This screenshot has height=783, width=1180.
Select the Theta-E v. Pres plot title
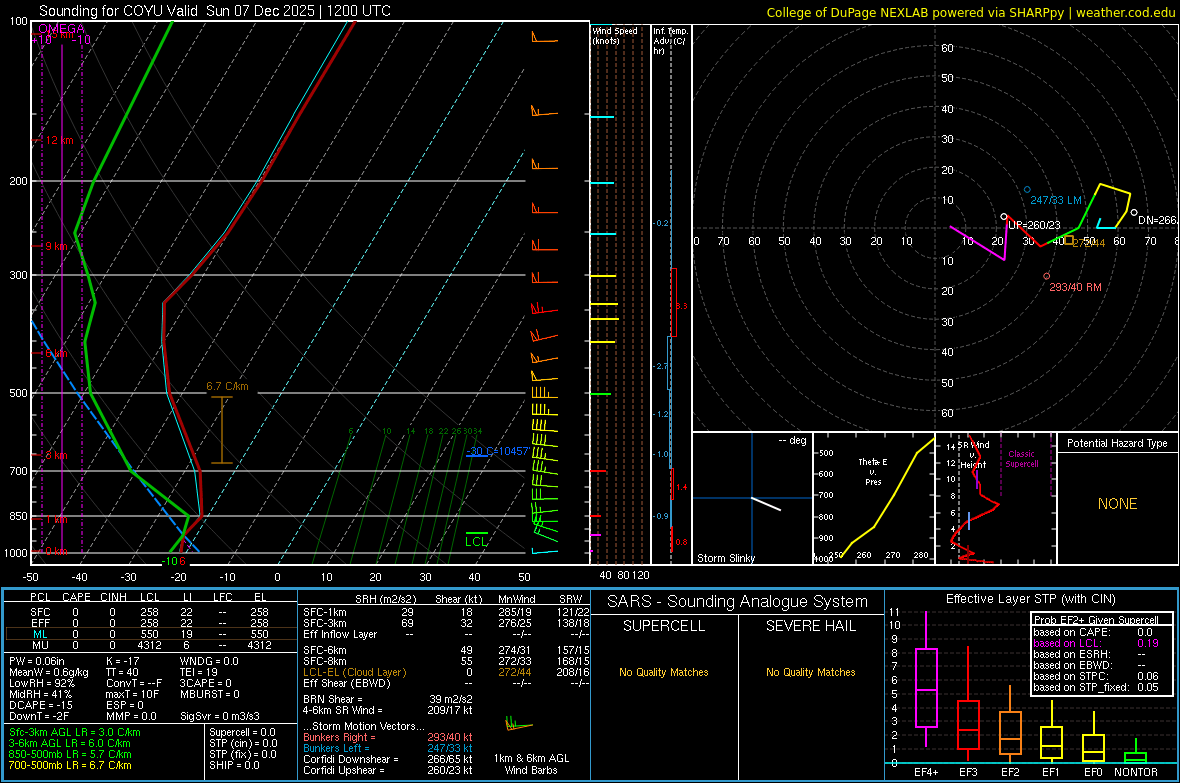click(x=873, y=471)
